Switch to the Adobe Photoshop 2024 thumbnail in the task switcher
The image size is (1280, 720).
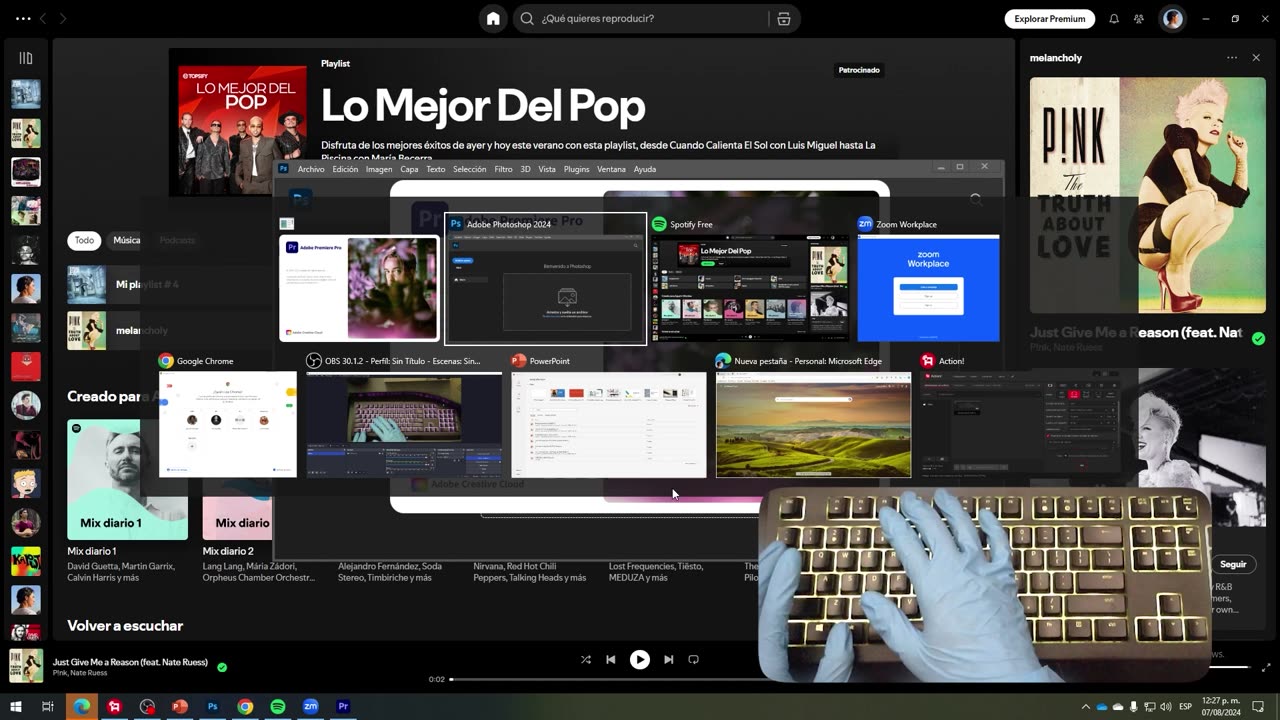(x=546, y=279)
